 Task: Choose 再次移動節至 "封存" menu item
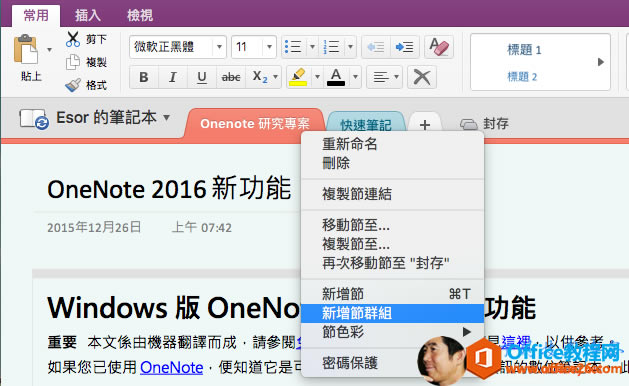[x=392, y=263]
